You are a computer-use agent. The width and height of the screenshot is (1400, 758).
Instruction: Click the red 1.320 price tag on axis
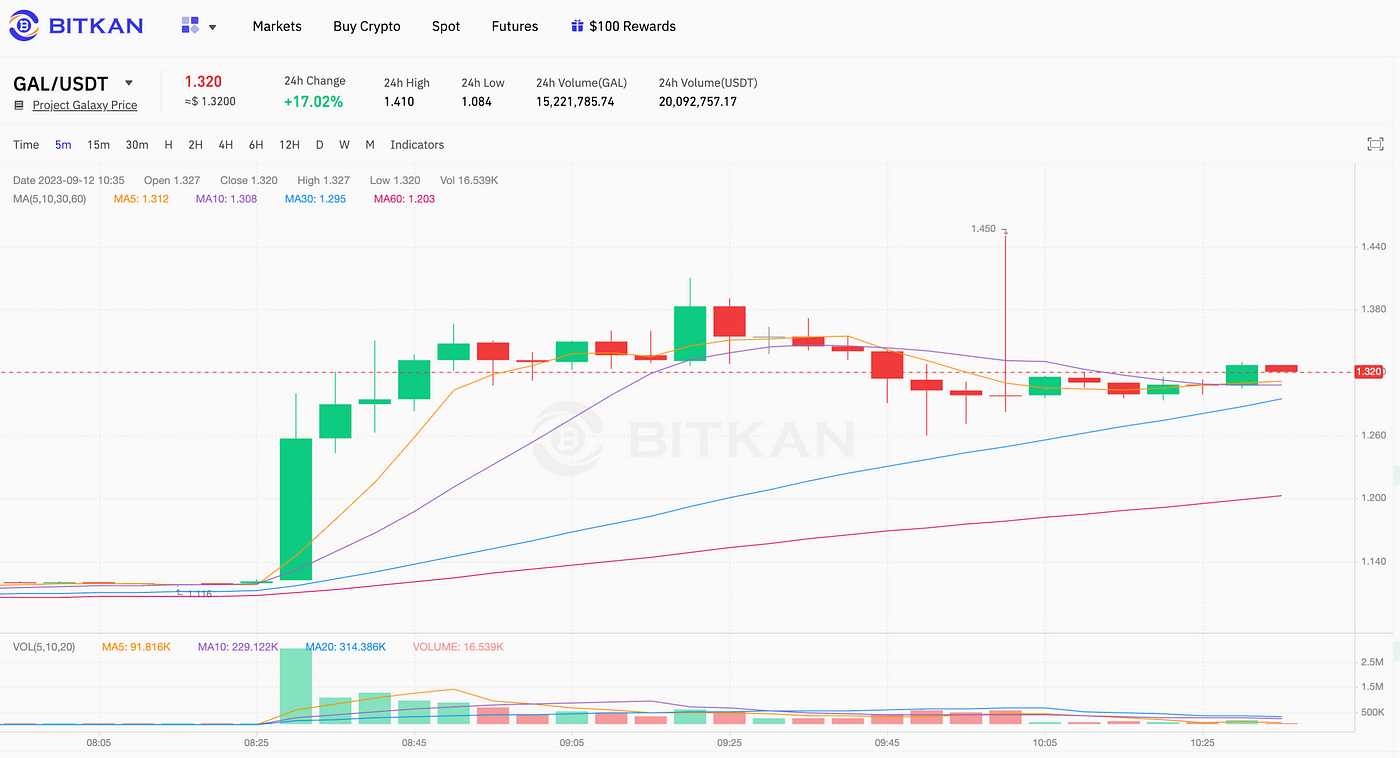[1368, 372]
